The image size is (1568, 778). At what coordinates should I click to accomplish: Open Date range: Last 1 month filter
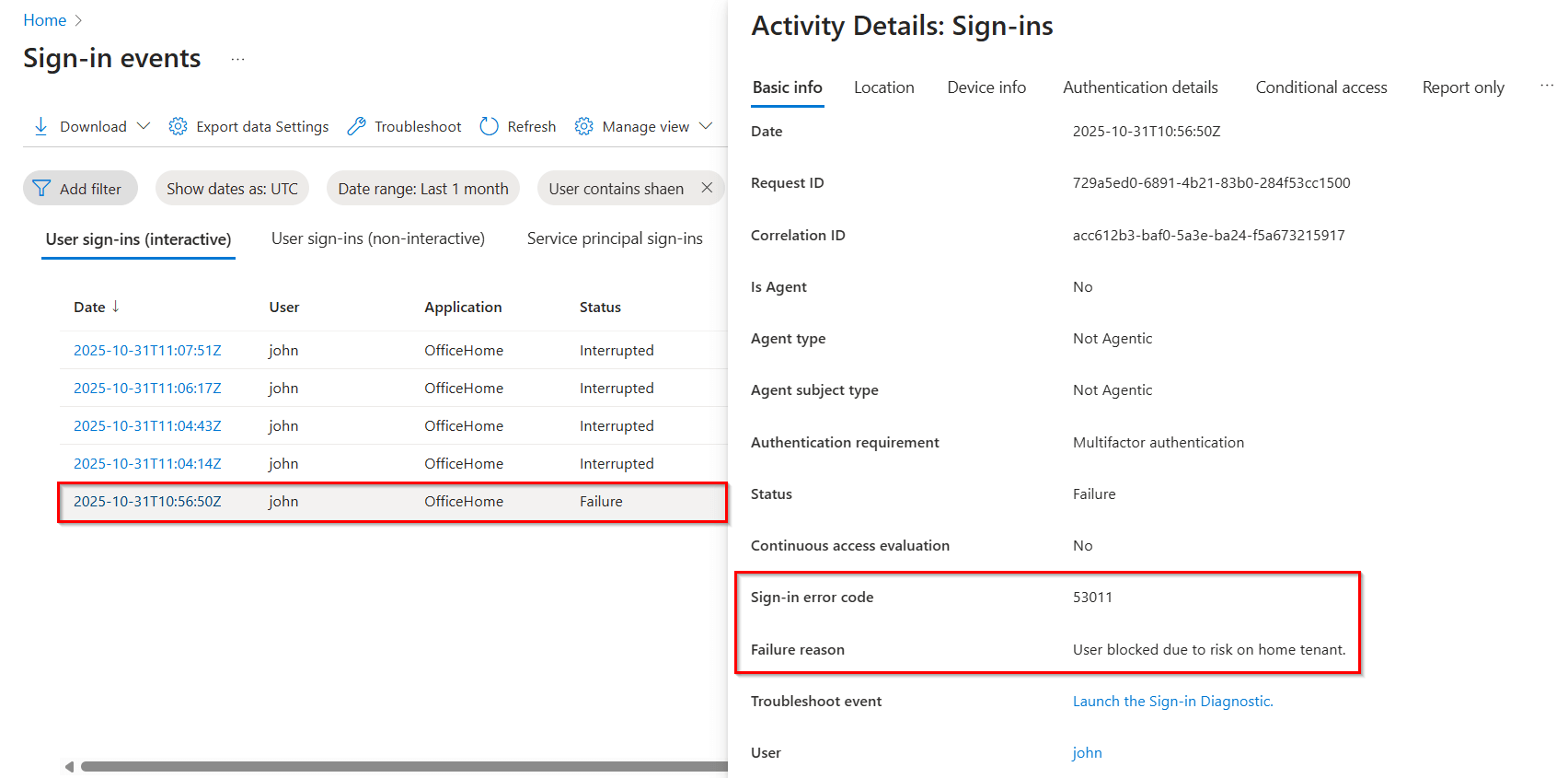pyautogui.click(x=423, y=188)
